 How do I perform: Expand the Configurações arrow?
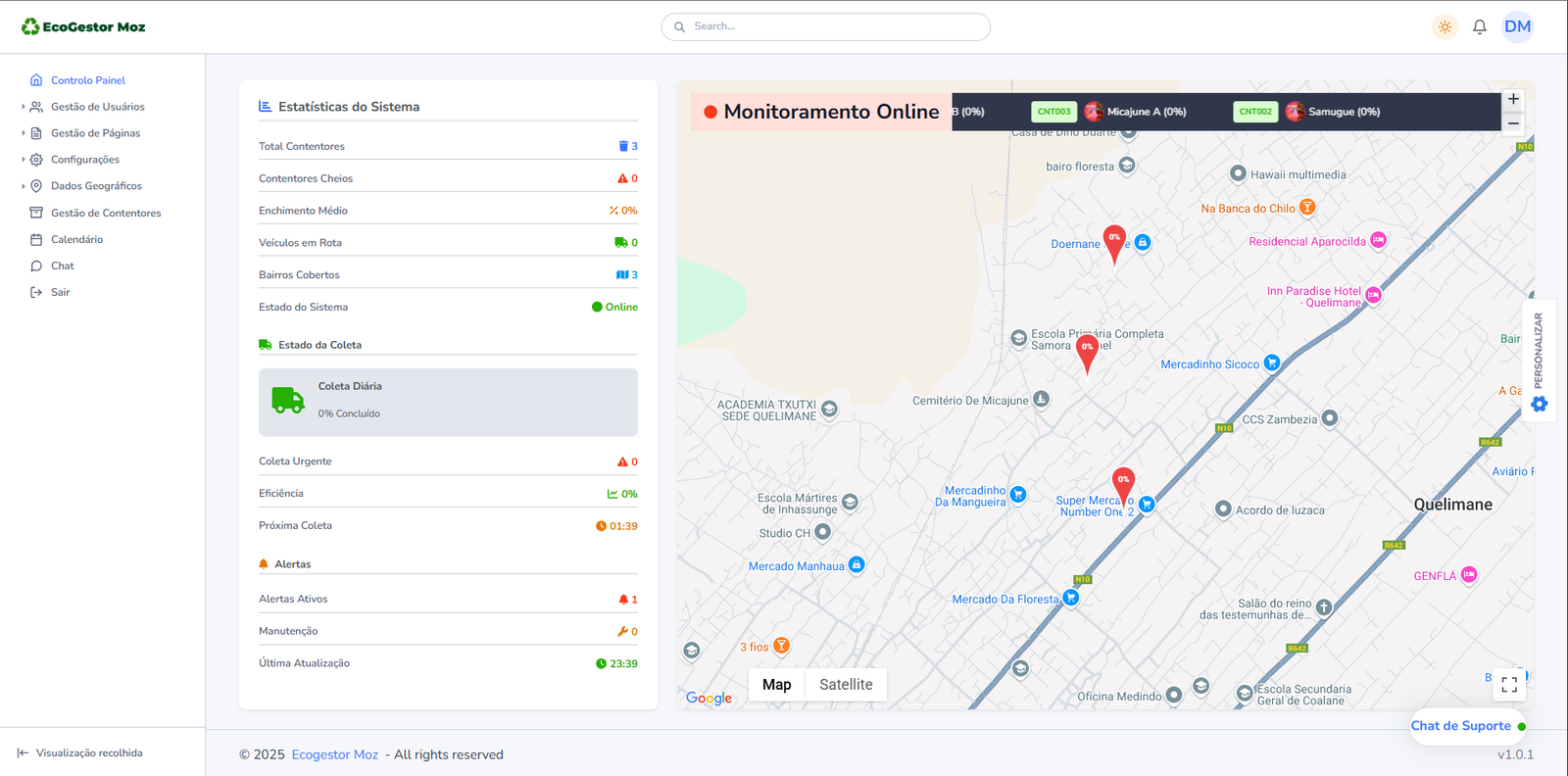coord(24,160)
